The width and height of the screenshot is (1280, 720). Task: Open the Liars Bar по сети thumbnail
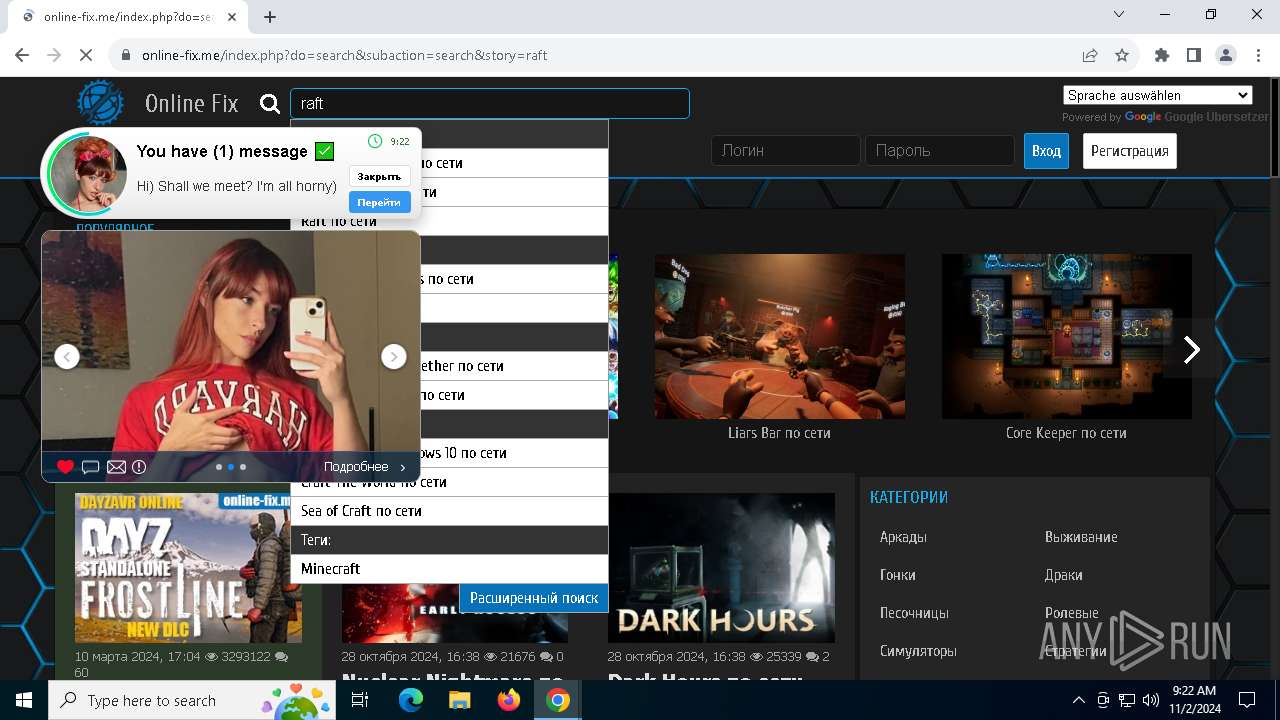click(780, 336)
